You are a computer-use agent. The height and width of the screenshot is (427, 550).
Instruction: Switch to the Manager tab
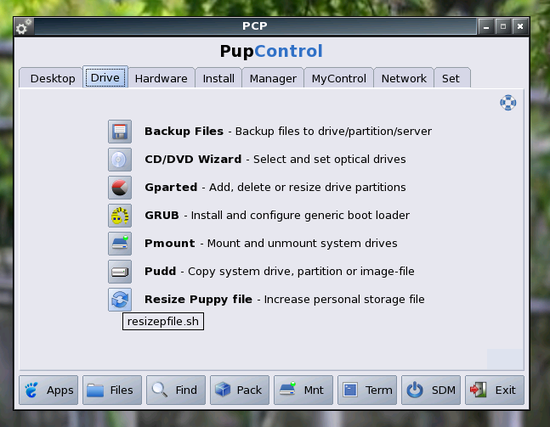coord(273,78)
